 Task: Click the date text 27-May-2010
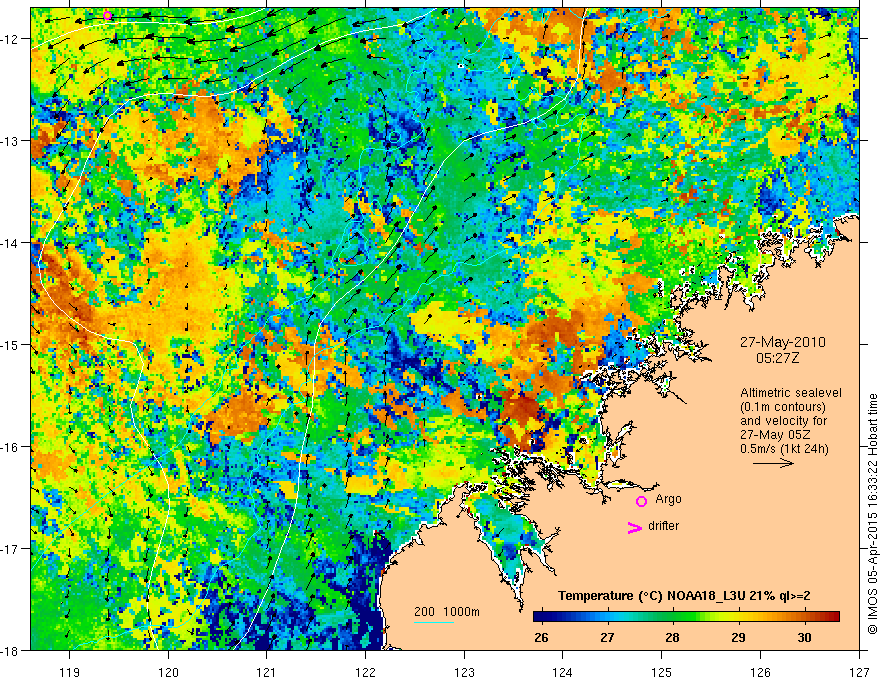pyautogui.click(x=783, y=342)
